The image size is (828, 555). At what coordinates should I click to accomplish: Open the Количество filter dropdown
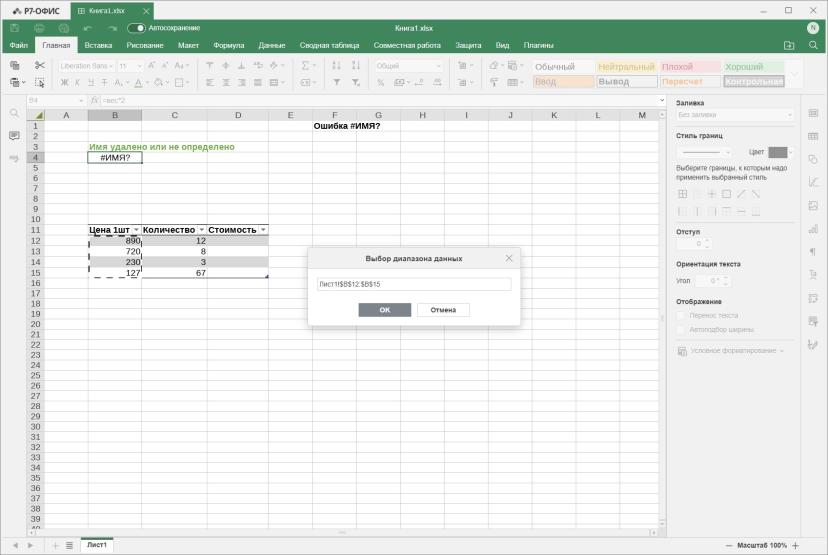201,230
